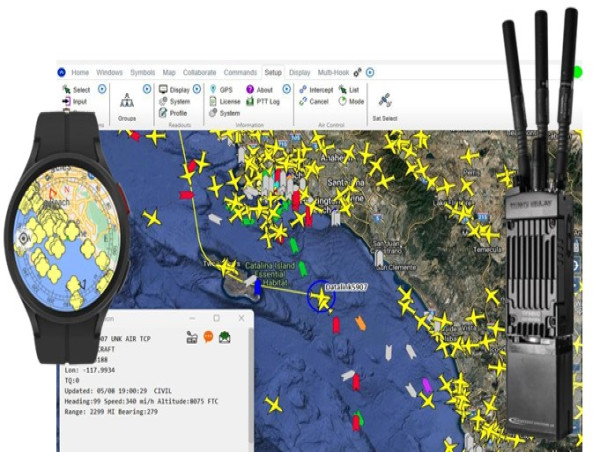The width and height of the screenshot is (600, 452).
Task: Click the Datalink5907 track label
Action: point(346,287)
